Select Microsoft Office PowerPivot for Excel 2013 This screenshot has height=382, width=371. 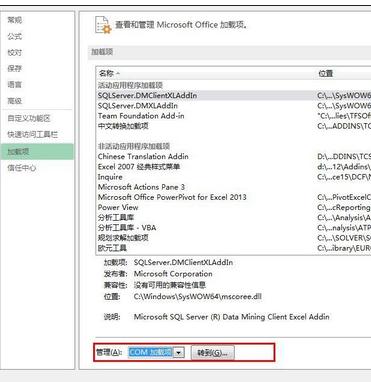(233, 197)
